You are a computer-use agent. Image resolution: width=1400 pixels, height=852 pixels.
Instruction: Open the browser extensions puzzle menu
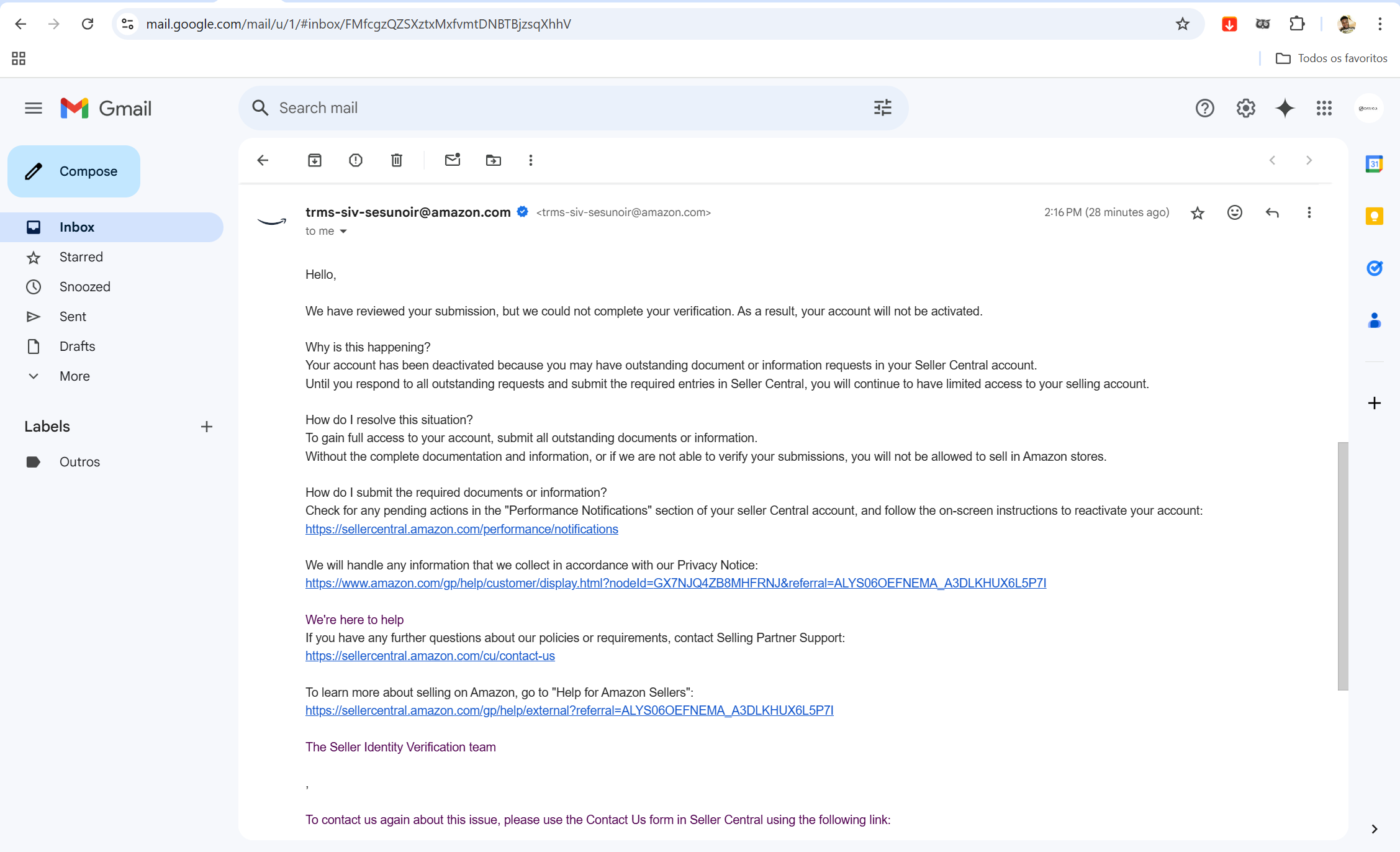(1297, 24)
